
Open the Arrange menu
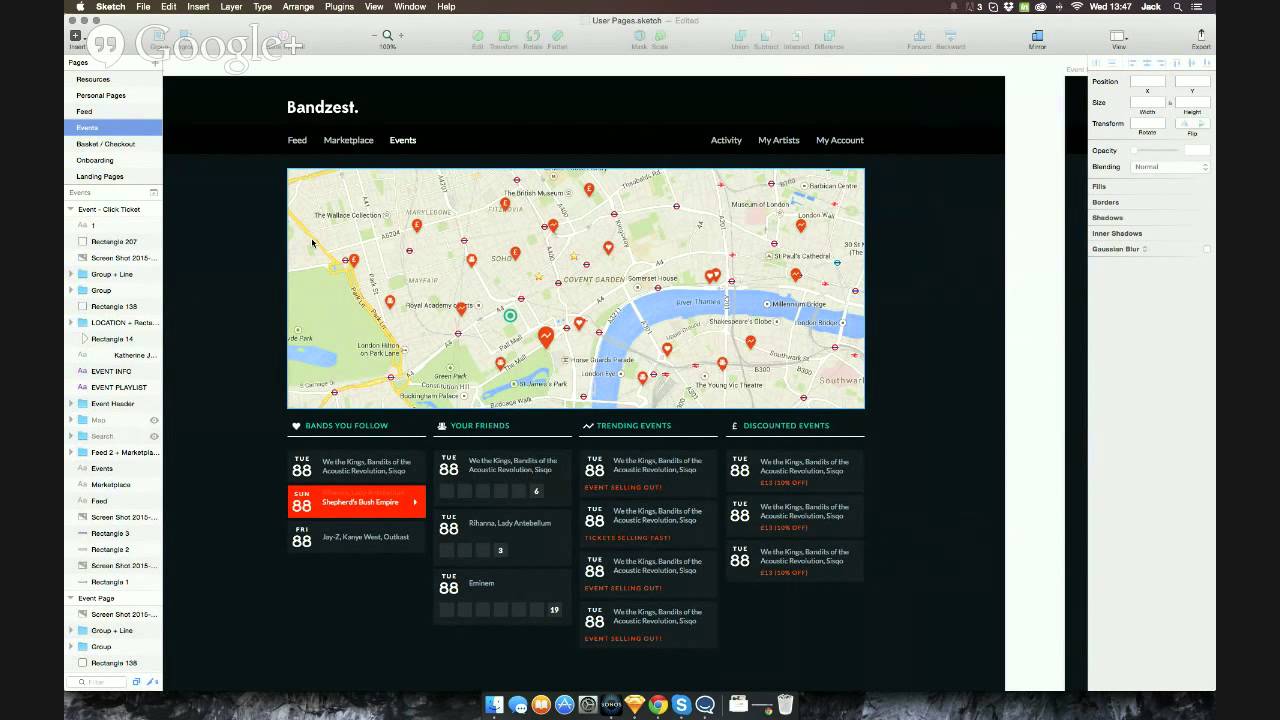coord(298,7)
